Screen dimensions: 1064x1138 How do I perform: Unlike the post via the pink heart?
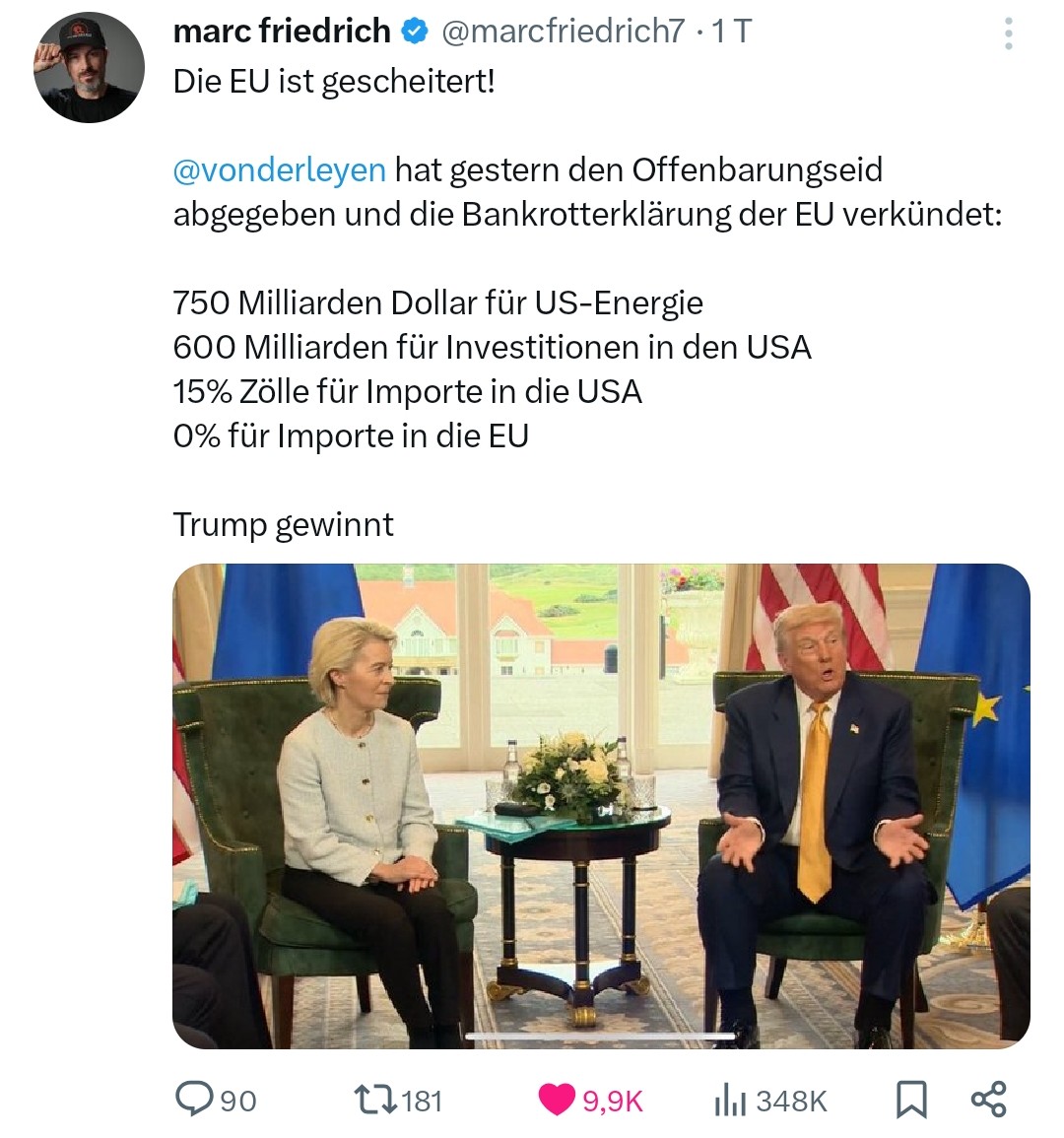coord(557,1100)
